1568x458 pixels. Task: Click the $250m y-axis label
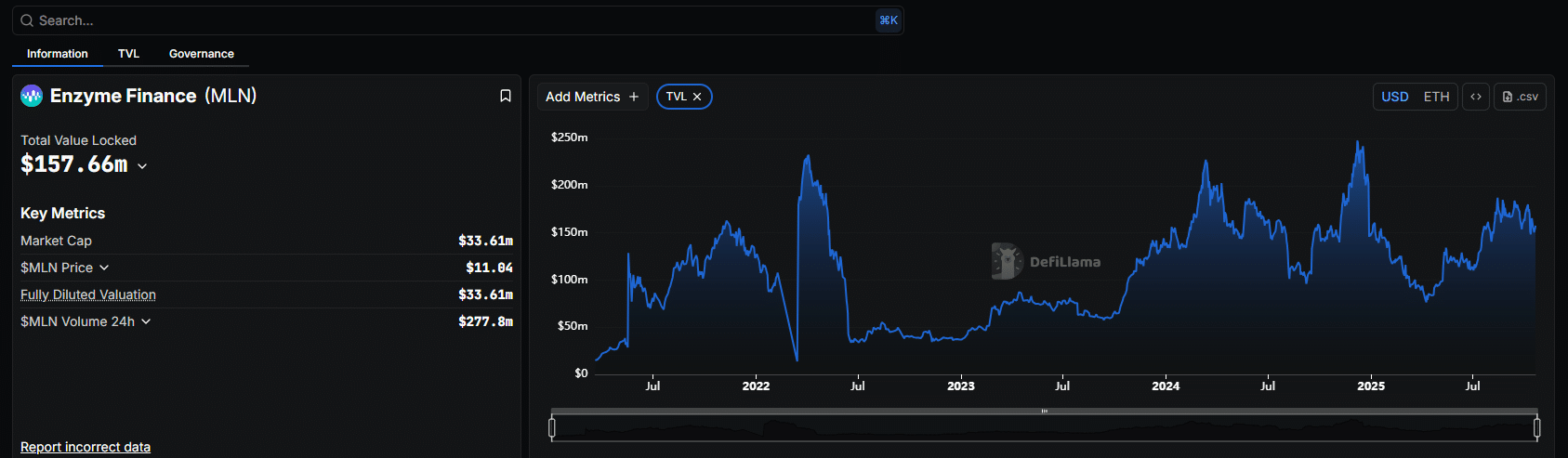click(569, 137)
